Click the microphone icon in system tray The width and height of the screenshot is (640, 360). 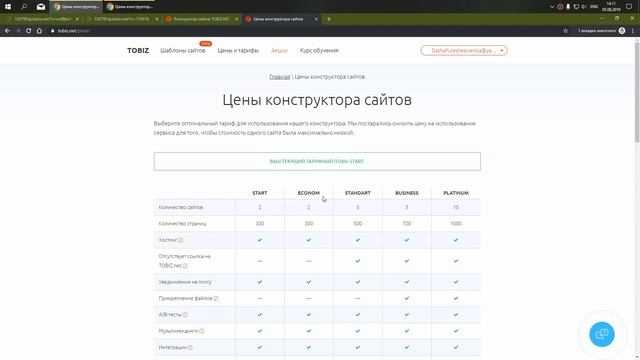[568, 7]
